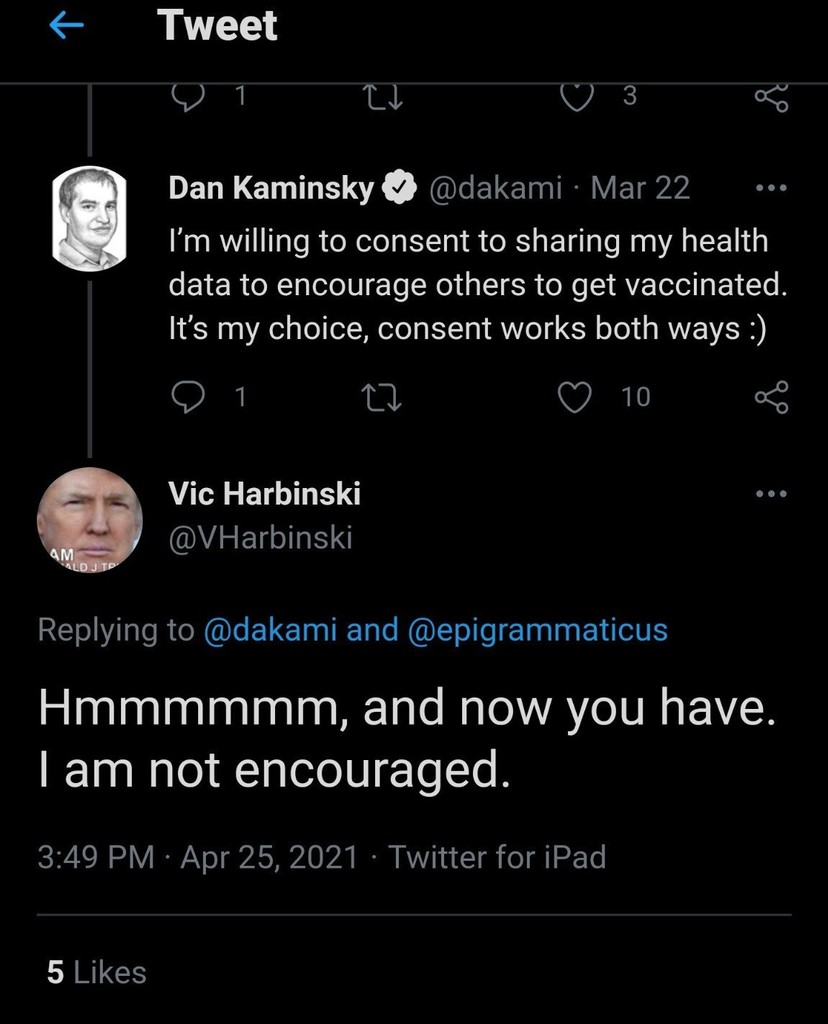Tap the back arrow icon

click(x=68, y=27)
